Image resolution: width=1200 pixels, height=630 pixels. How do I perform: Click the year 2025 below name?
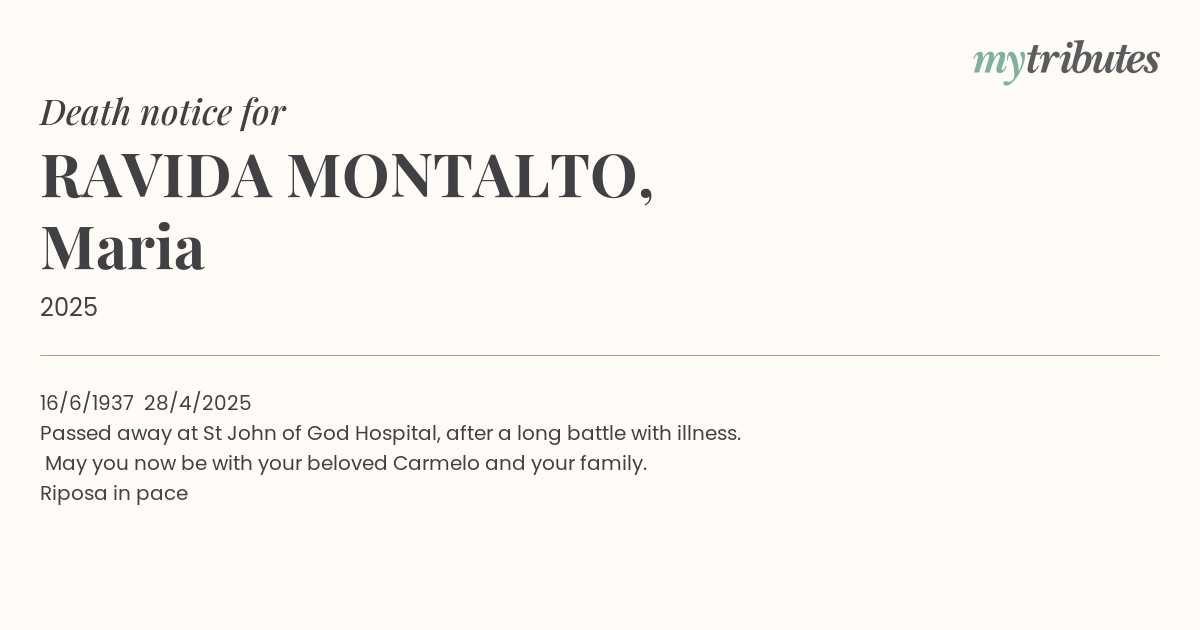[x=69, y=308]
